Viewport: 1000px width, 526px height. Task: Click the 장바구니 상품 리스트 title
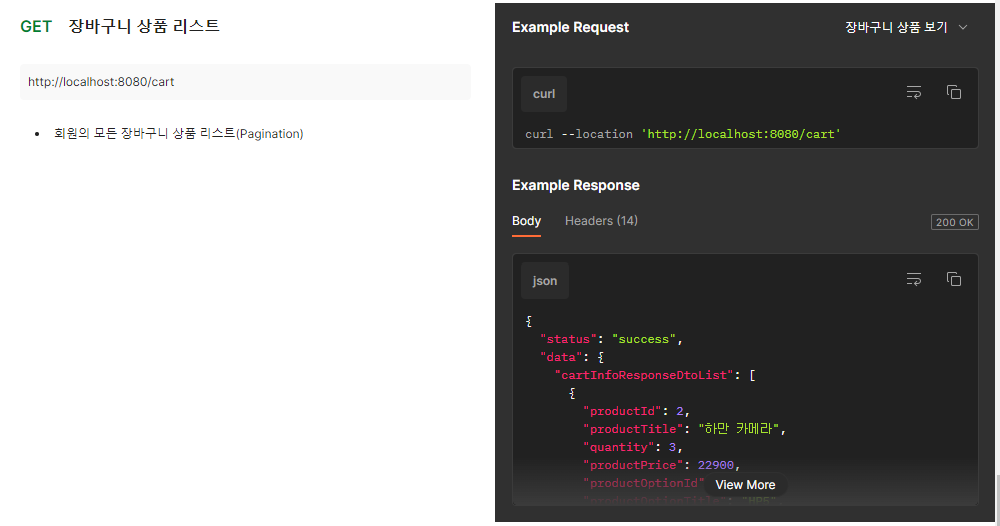click(x=144, y=26)
